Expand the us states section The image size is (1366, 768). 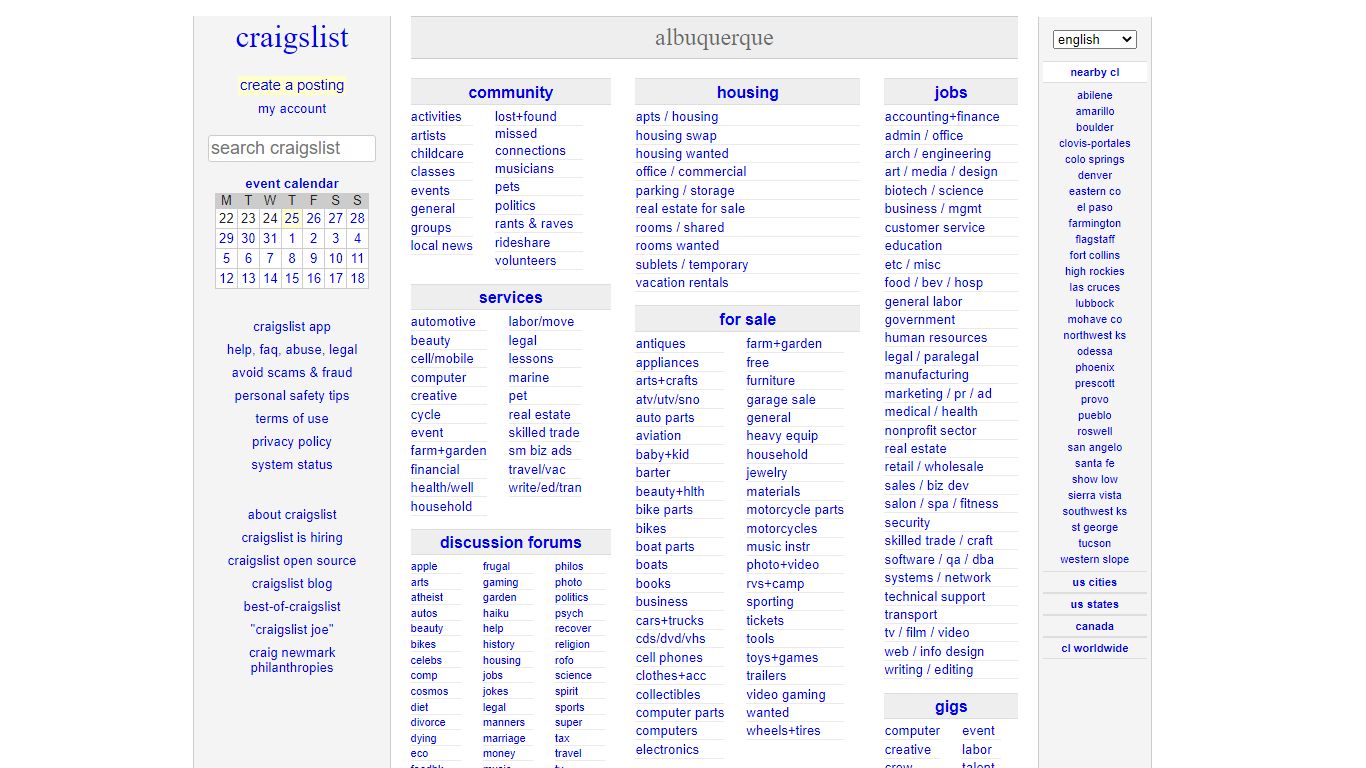[1094, 604]
